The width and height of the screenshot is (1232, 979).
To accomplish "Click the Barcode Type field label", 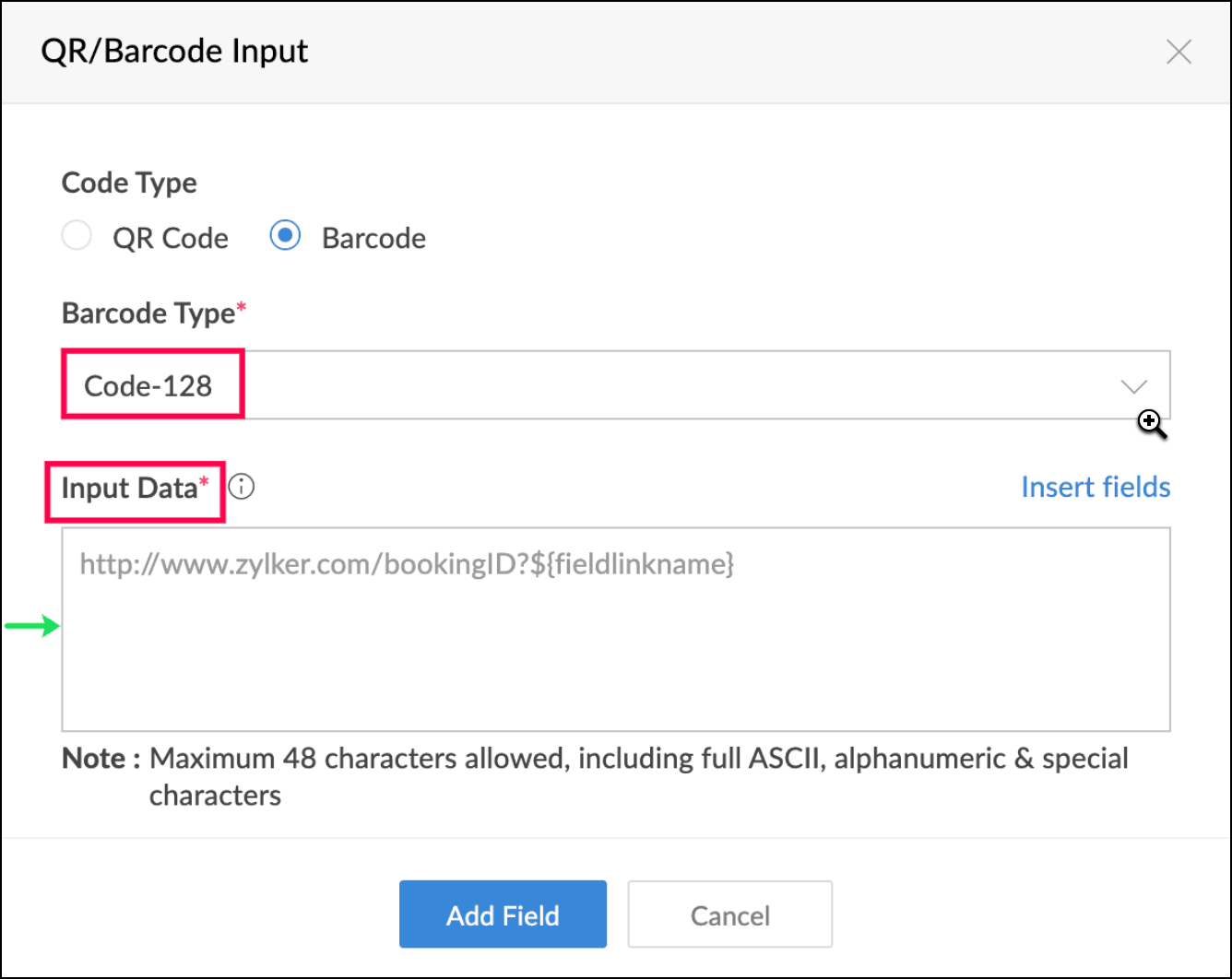I will point(148,313).
